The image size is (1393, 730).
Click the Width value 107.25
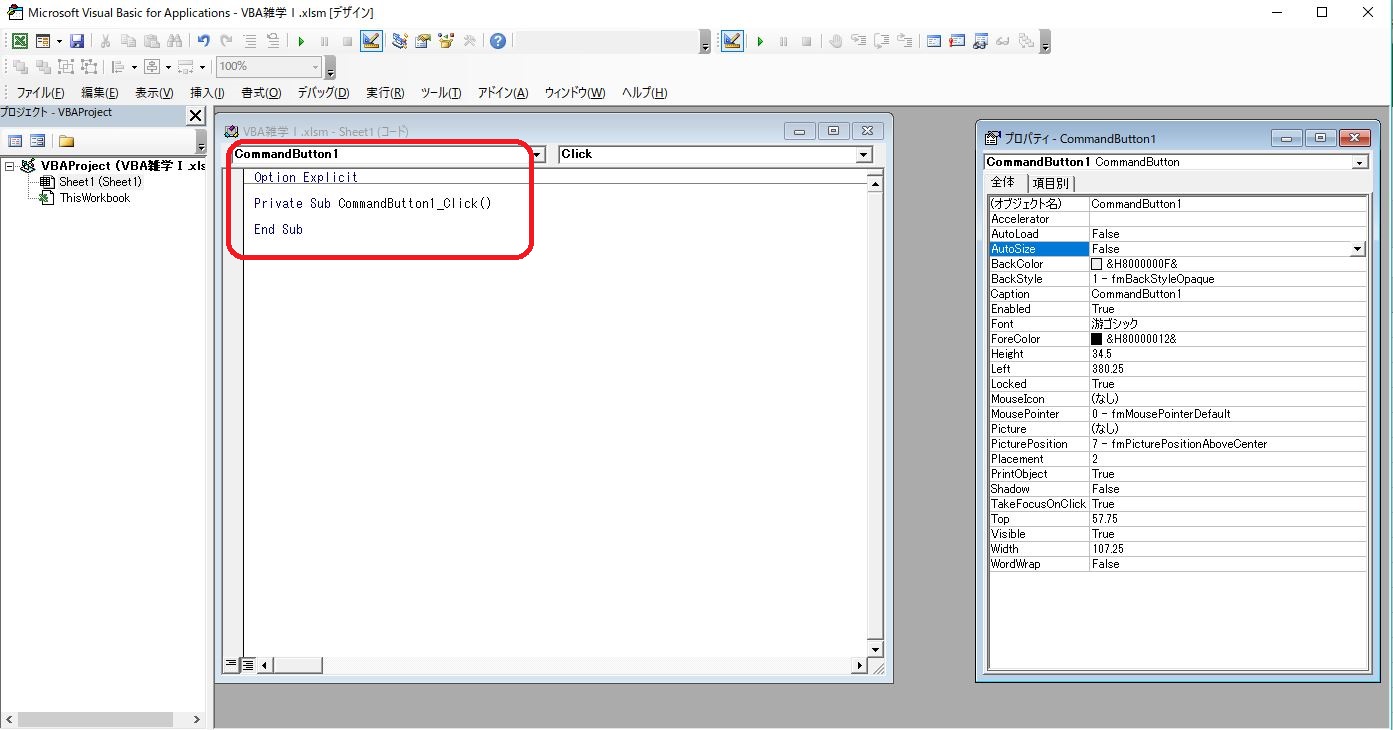1107,549
